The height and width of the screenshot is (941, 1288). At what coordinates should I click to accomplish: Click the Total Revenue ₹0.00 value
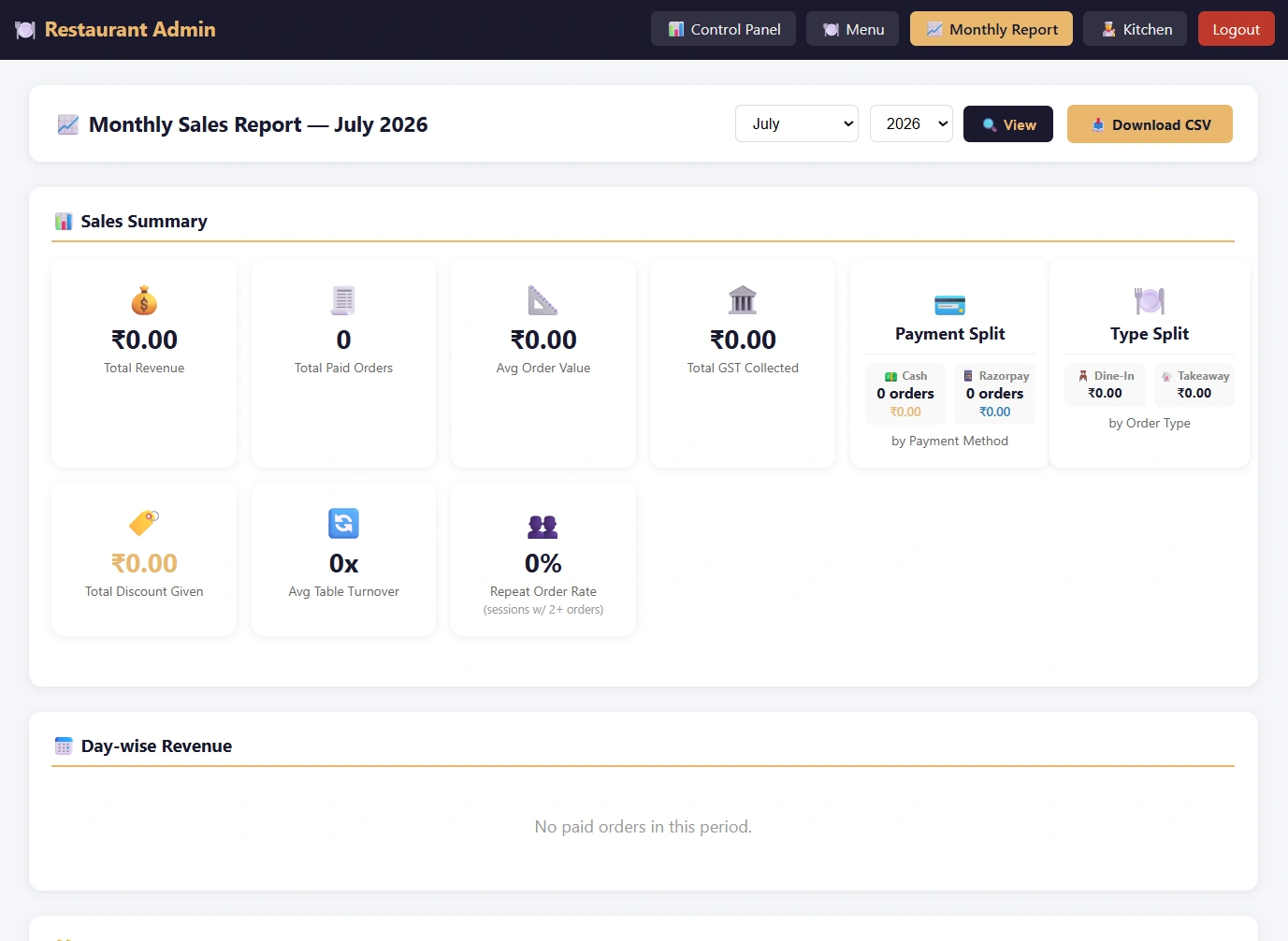tap(144, 340)
